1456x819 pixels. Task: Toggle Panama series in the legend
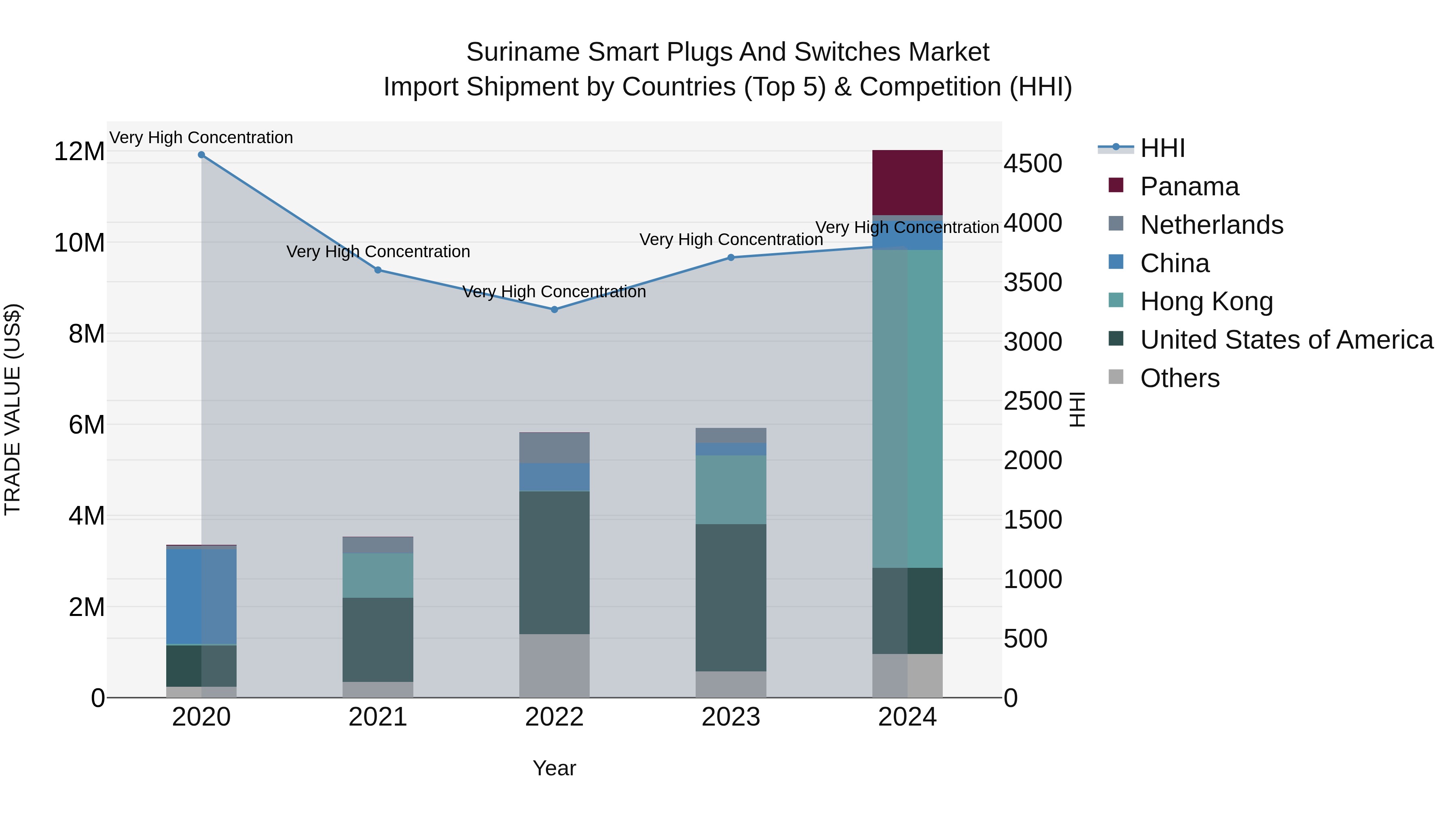click(1173, 186)
